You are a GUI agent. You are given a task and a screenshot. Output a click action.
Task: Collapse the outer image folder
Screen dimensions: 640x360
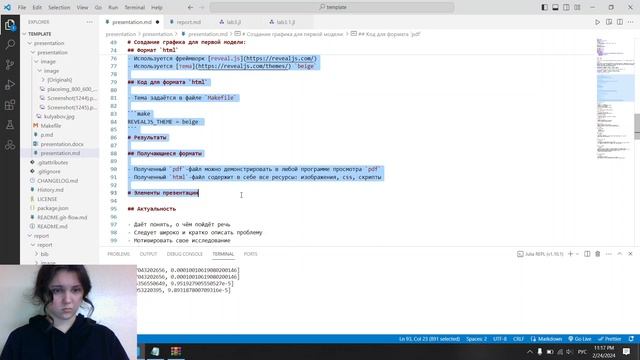[x=48, y=62]
